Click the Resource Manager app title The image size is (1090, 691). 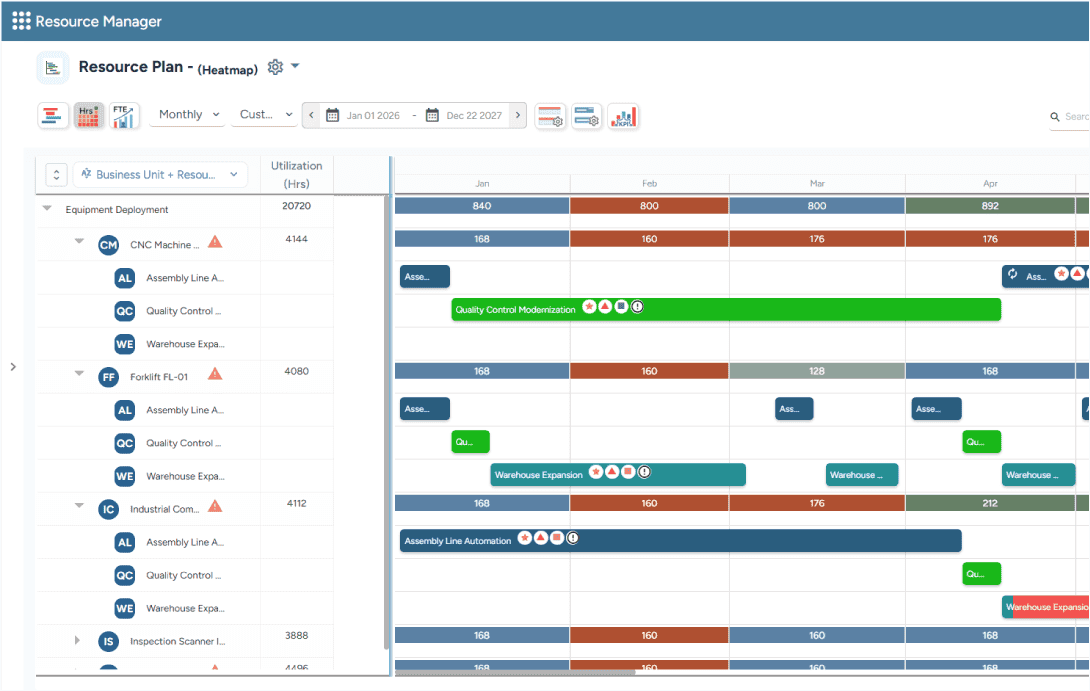click(x=99, y=22)
